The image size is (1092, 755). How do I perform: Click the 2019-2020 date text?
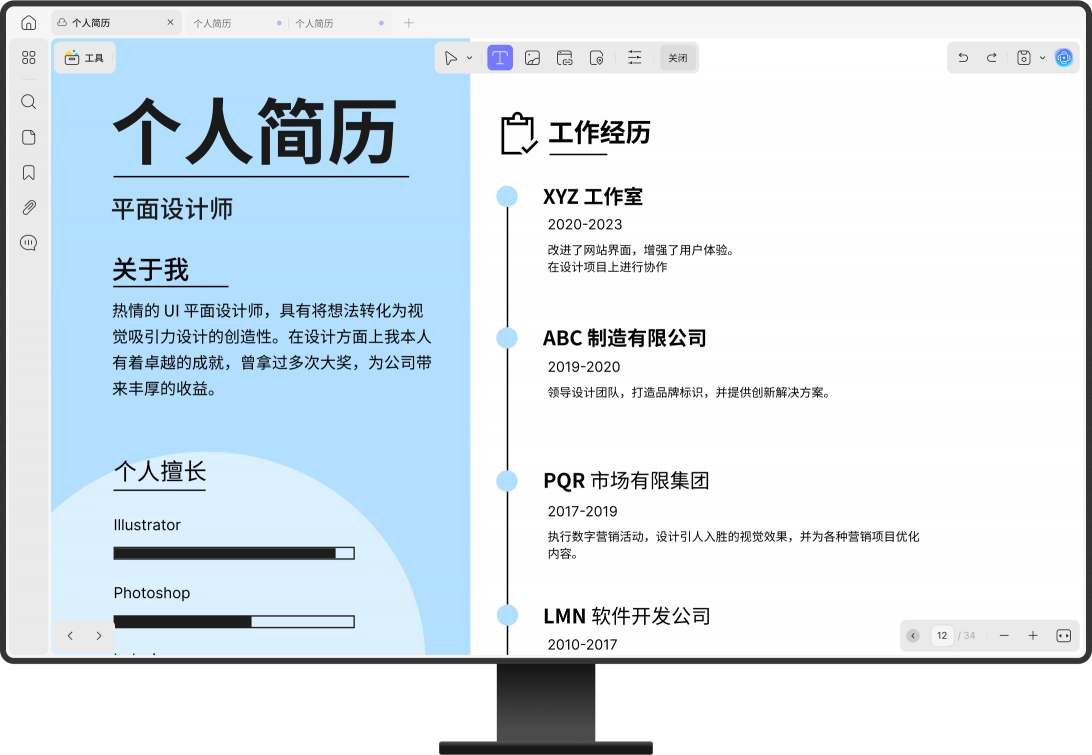coord(584,366)
